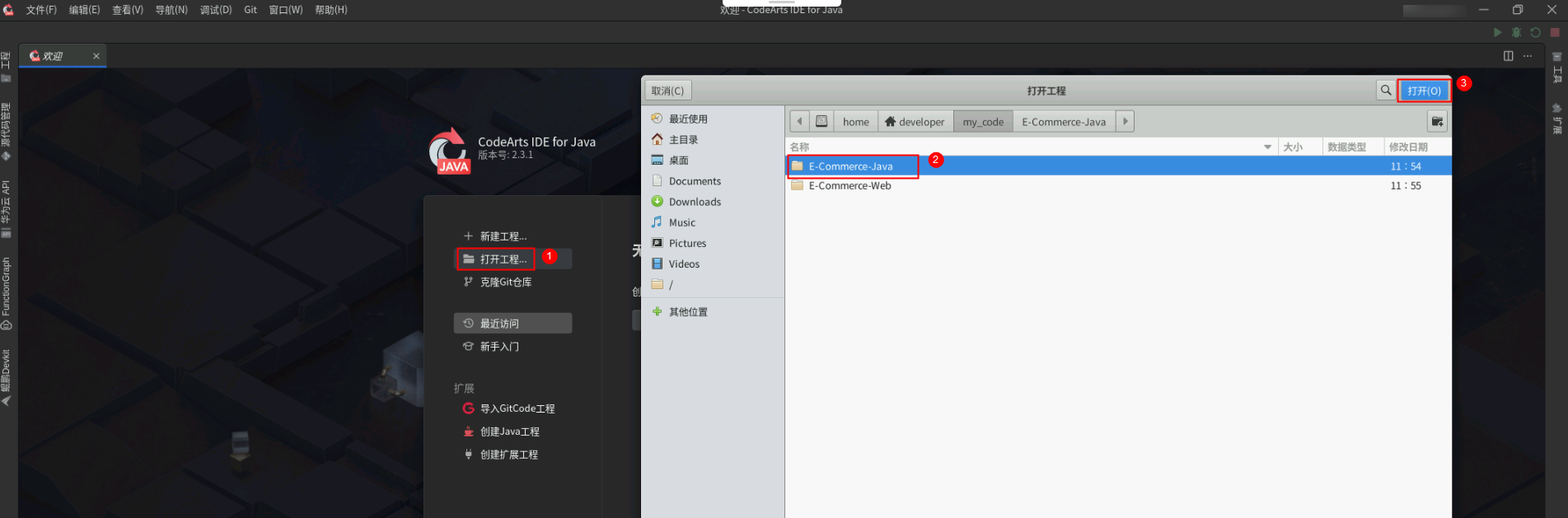Select the E-Commerce-Web folder row
This screenshot has height=518, width=1568.
pos(1118,186)
